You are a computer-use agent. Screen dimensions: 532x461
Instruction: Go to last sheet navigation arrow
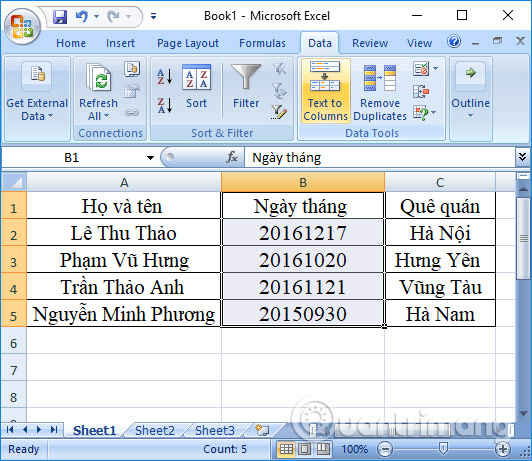pyautogui.click(x=54, y=429)
